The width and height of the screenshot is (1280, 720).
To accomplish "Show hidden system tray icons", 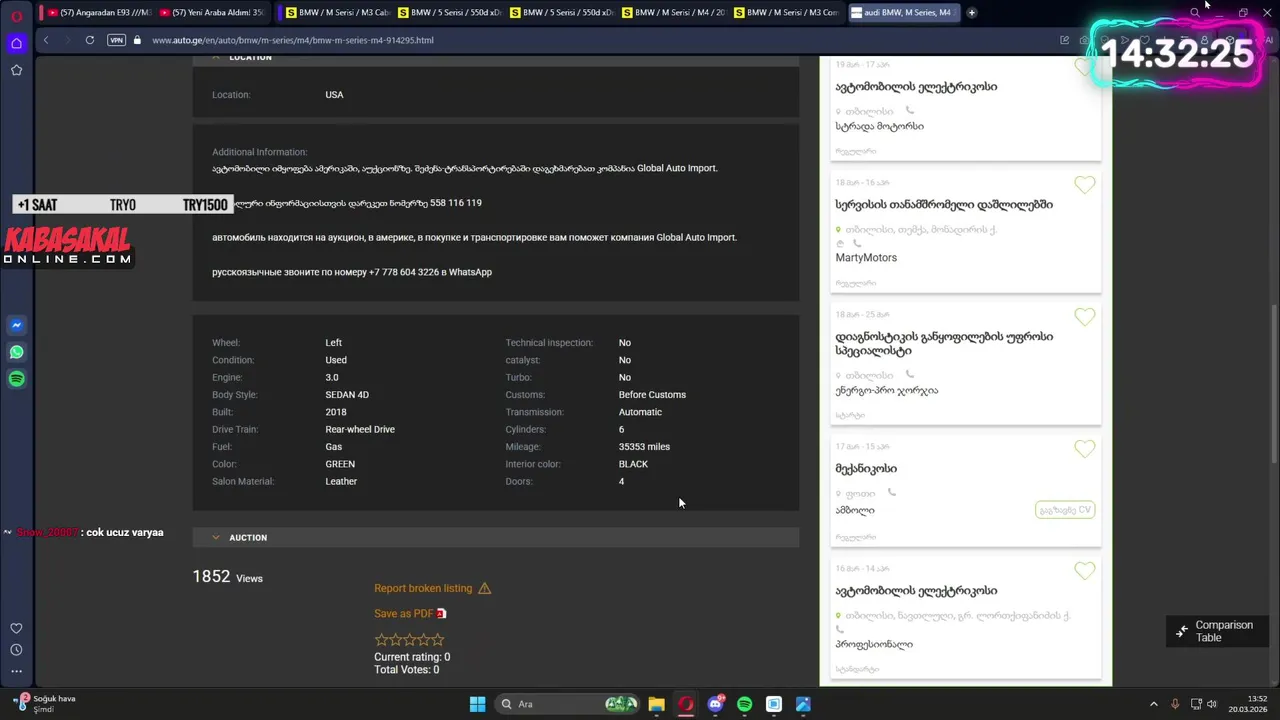I will (x=1153, y=704).
